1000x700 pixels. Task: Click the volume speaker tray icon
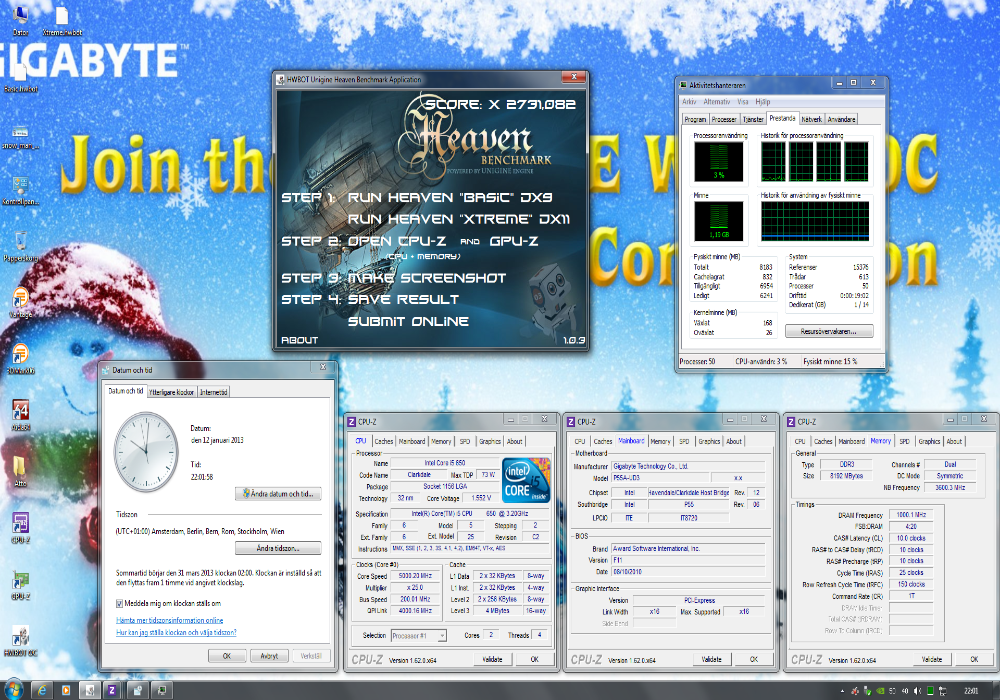pos(917,690)
